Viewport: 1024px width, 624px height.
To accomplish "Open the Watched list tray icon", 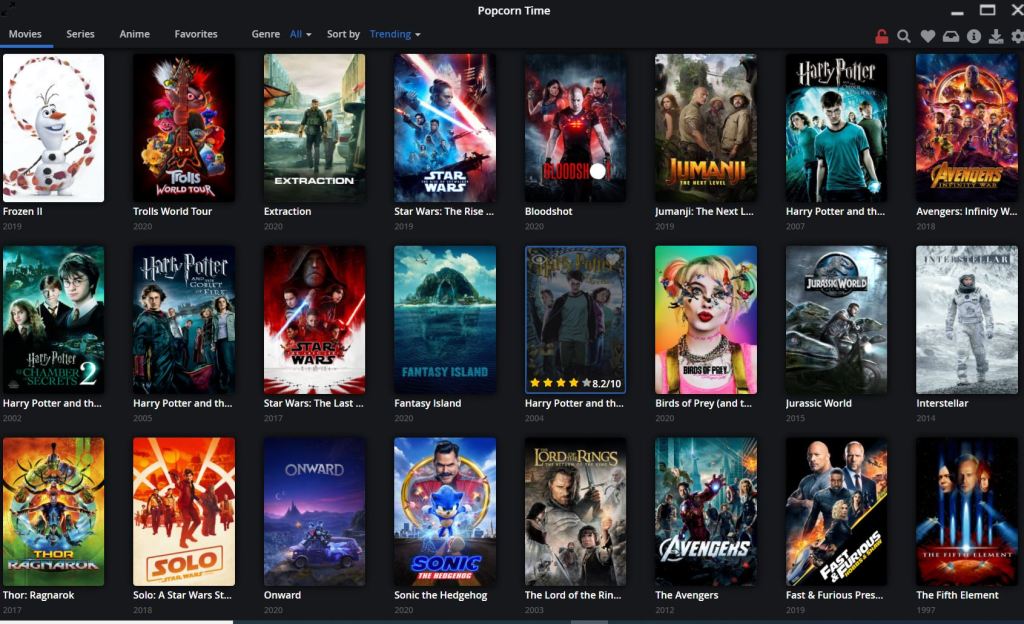I will 952,36.
